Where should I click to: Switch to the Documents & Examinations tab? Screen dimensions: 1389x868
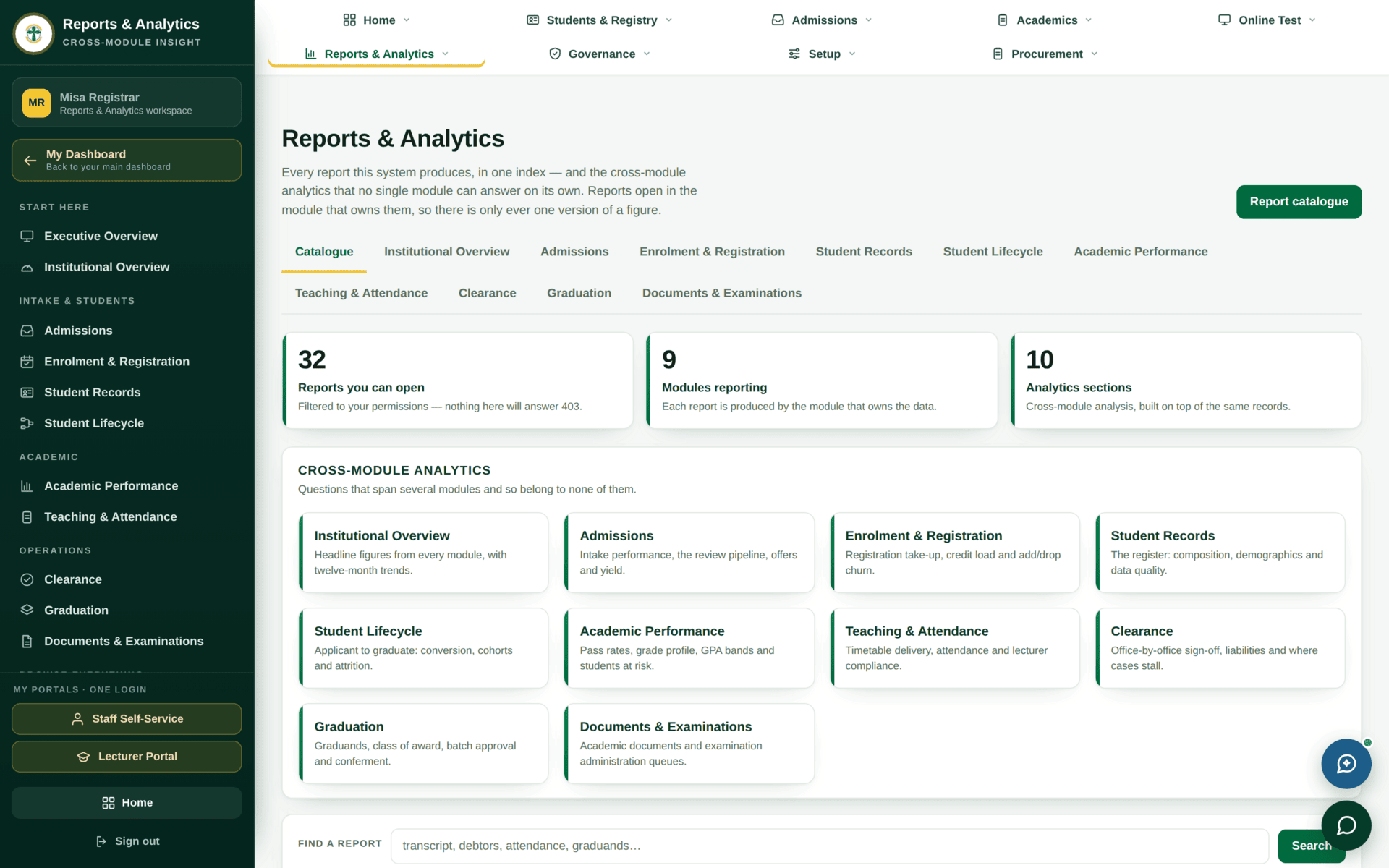[721, 293]
